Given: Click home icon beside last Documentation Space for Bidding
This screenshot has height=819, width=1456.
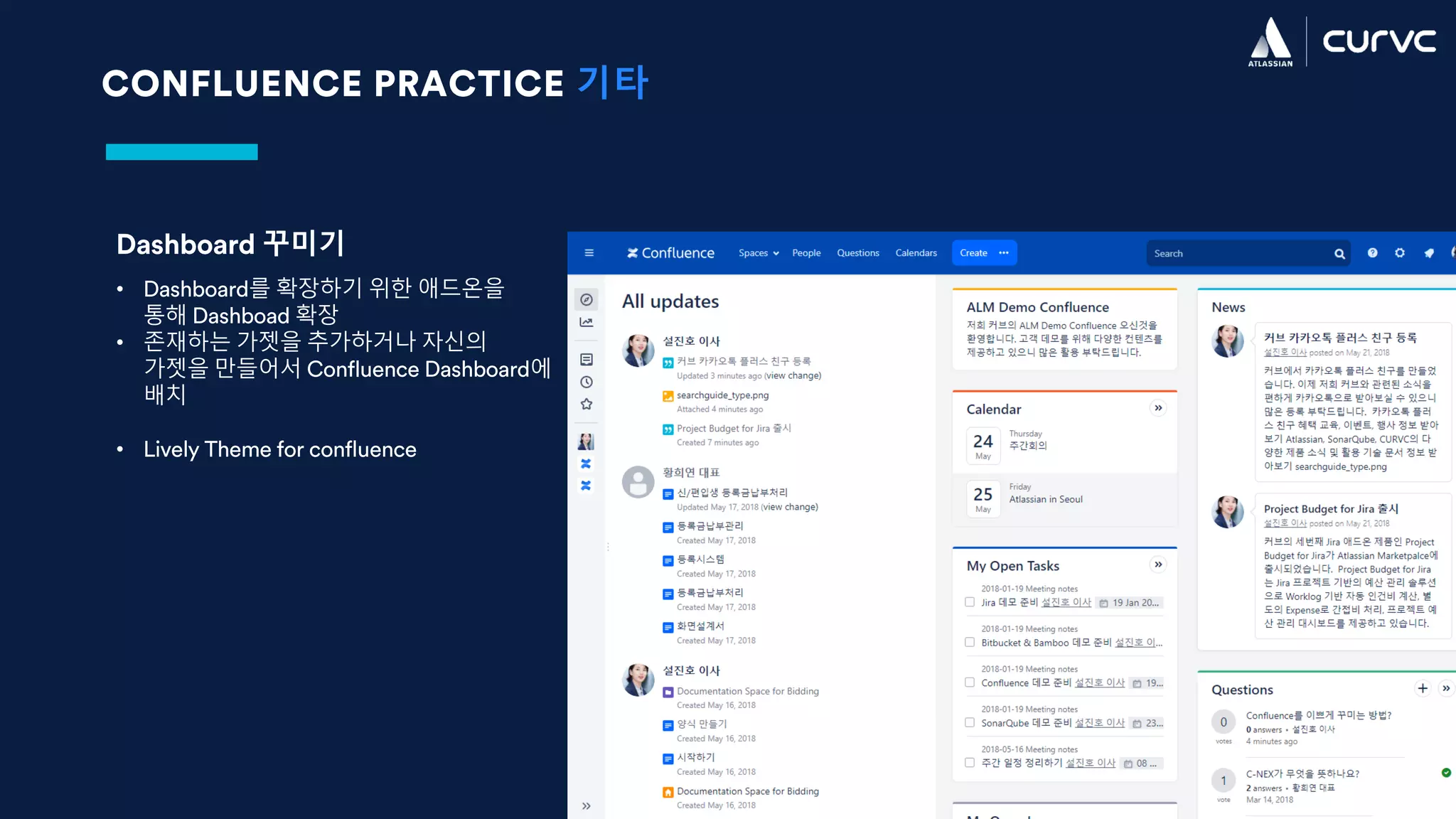Looking at the screenshot, I should (668, 792).
